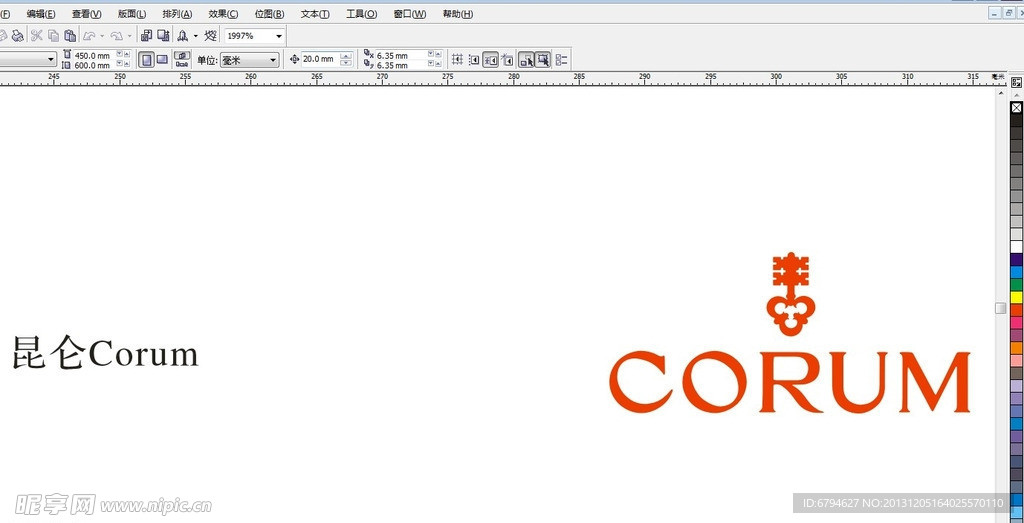The height and width of the screenshot is (523, 1024).
Task: Open the 查看(V) menu
Action: [x=86, y=14]
